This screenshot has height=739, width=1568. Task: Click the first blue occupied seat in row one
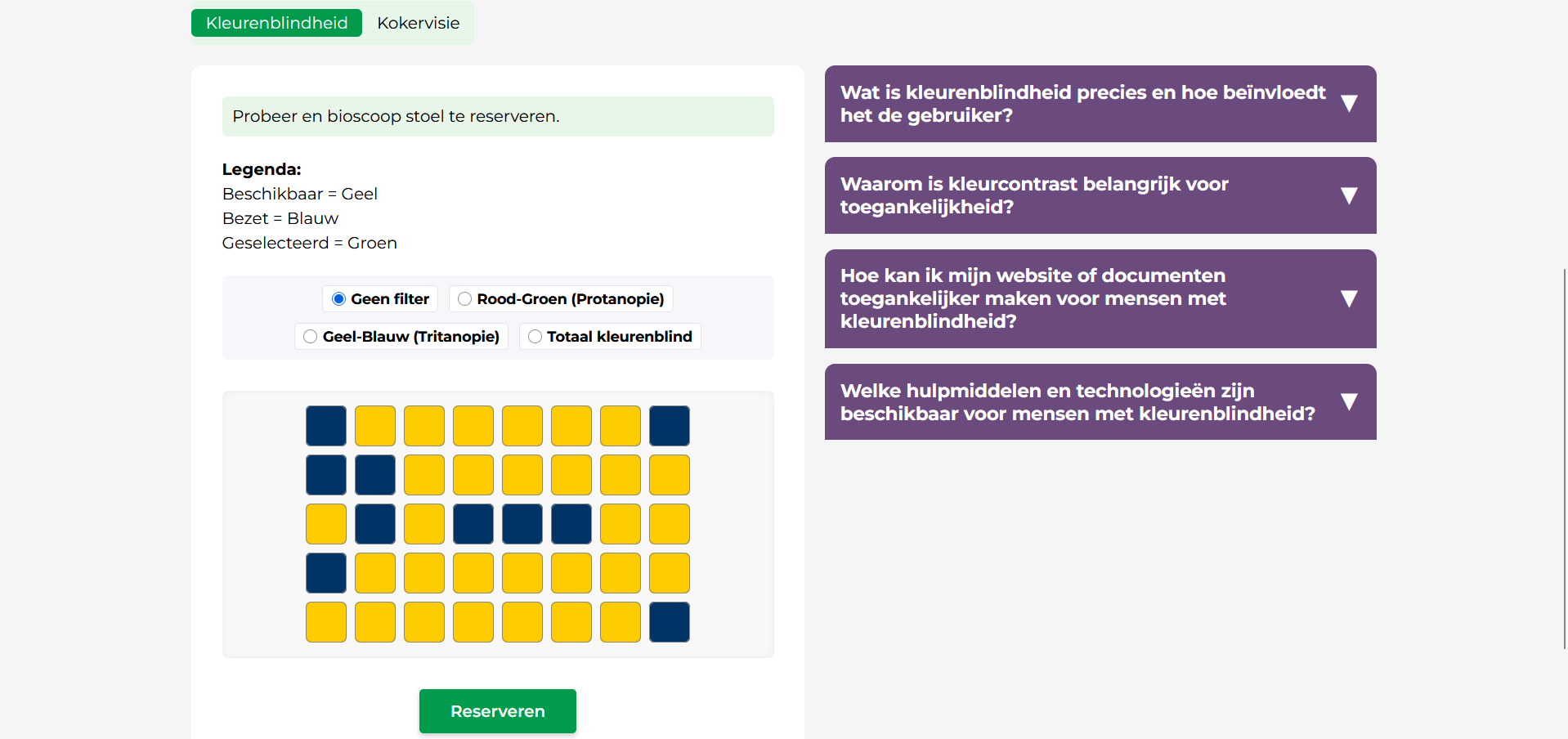tap(326, 426)
